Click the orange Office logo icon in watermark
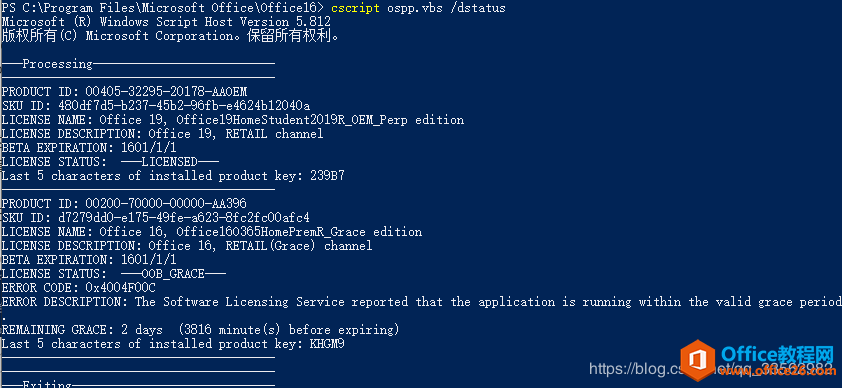The height and width of the screenshot is (388, 843). pos(697,358)
